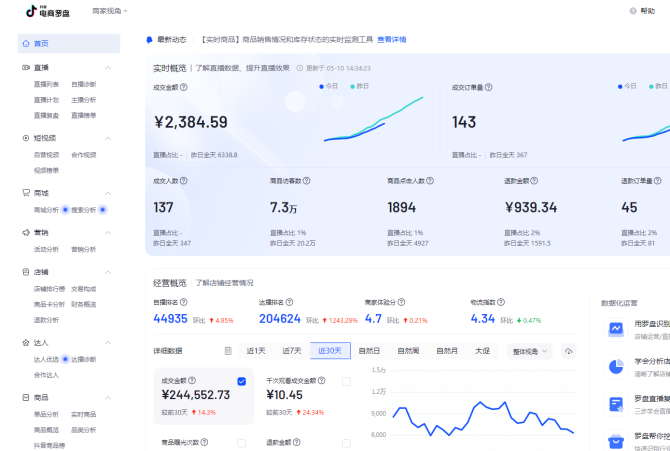Collapse the 商城 sidebar section
670x451 pixels.
coord(108,193)
